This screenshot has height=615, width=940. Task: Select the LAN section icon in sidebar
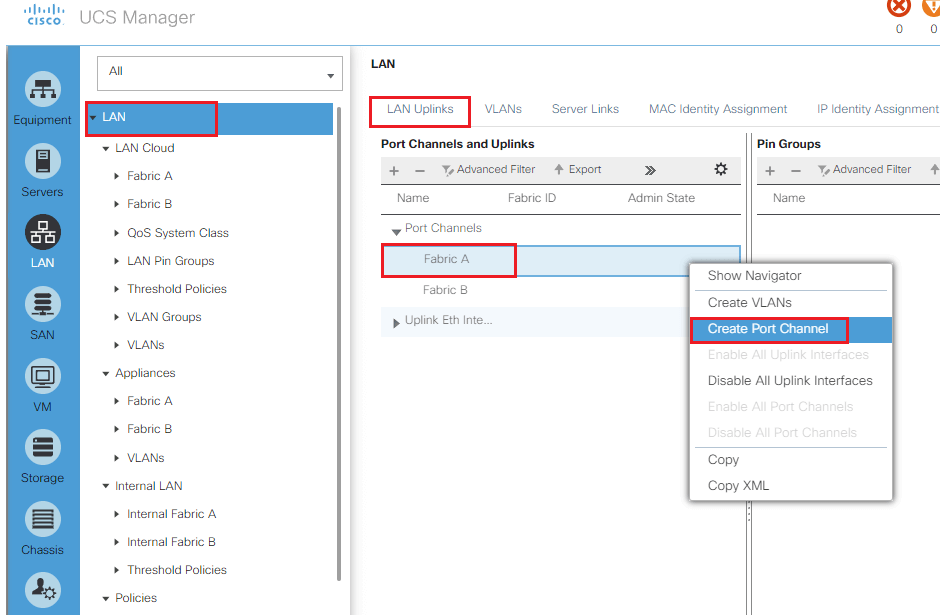coord(43,233)
